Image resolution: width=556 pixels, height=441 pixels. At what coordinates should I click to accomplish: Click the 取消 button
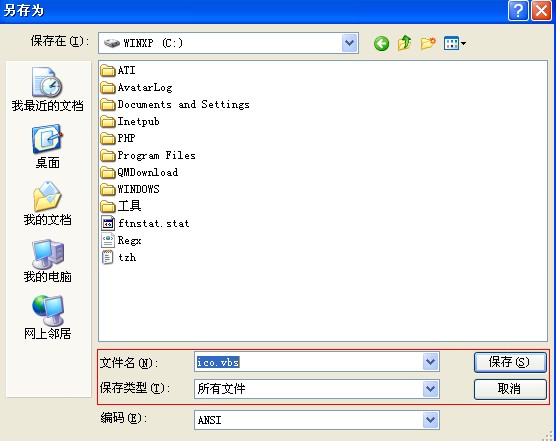click(x=510, y=389)
